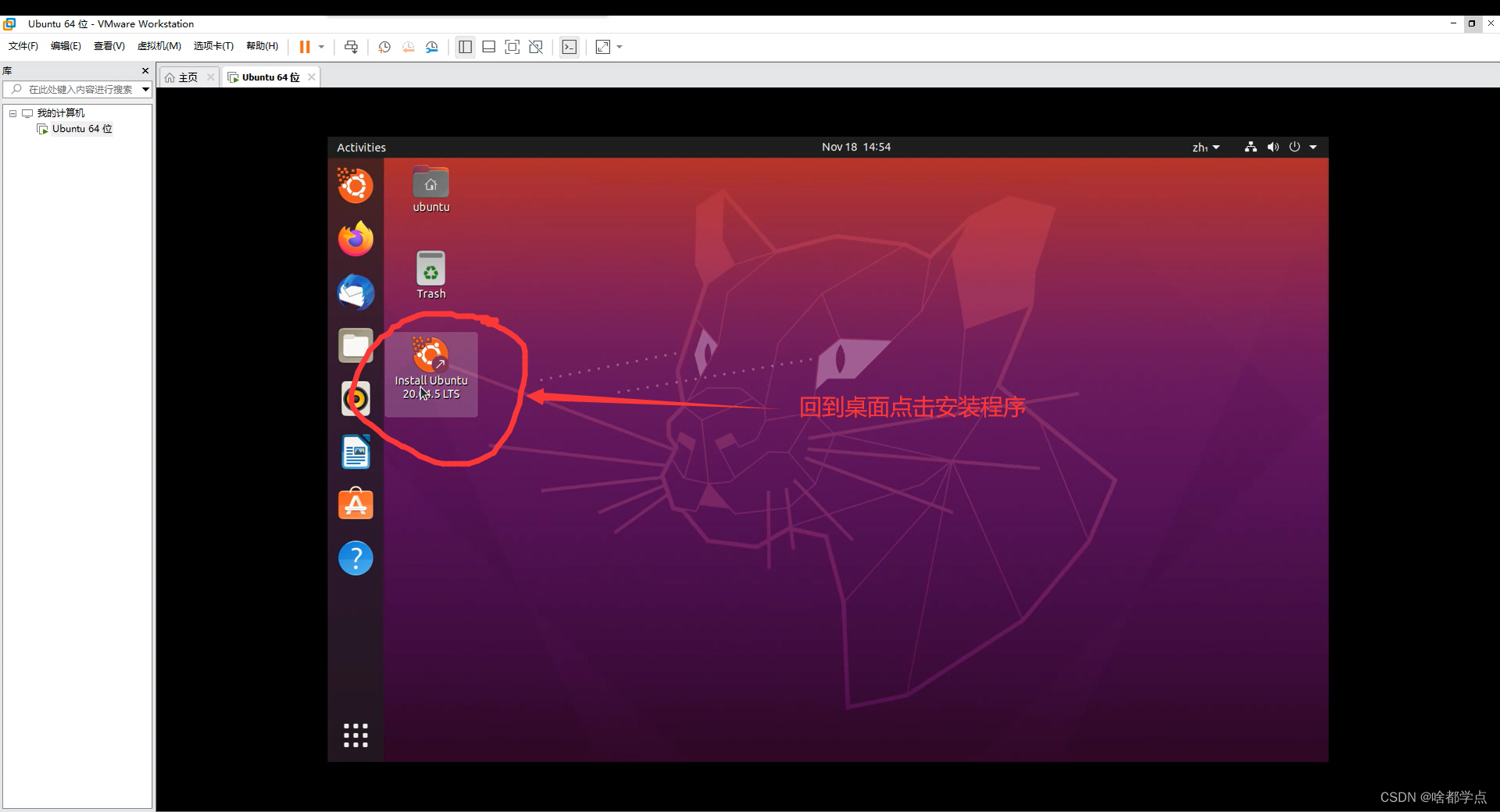Open the clock showing Nov 18 14:54
Viewport: 1500px width, 812px height.
[856, 147]
